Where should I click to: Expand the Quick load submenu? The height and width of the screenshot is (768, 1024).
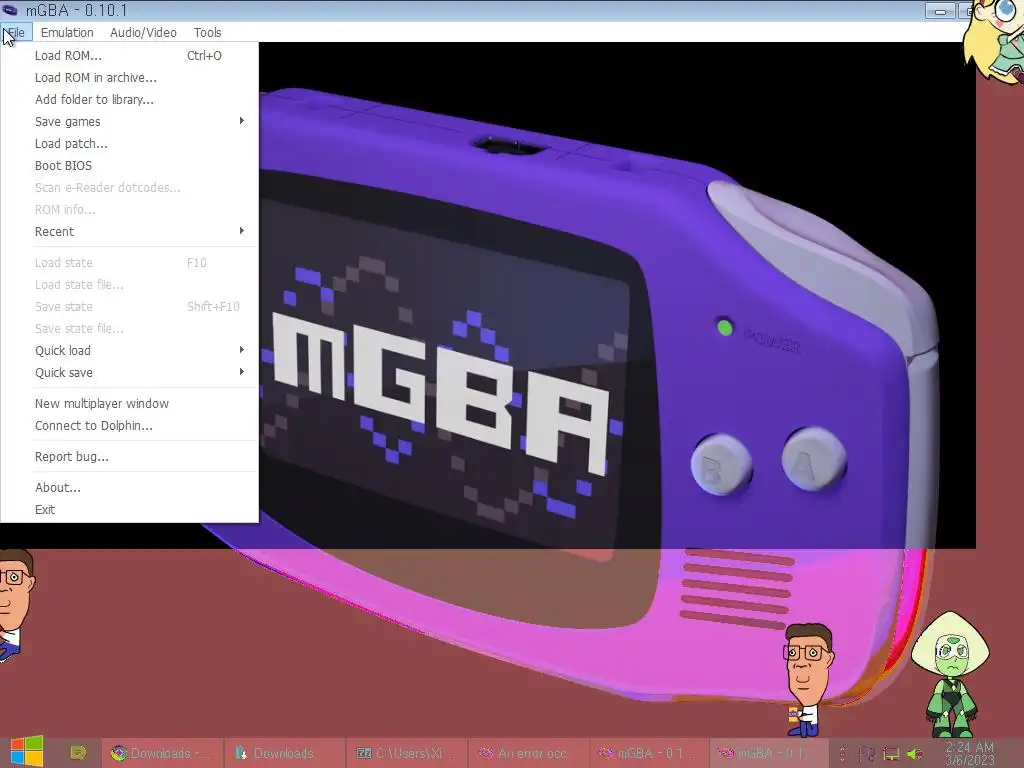pyautogui.click(x=129, y=351)
